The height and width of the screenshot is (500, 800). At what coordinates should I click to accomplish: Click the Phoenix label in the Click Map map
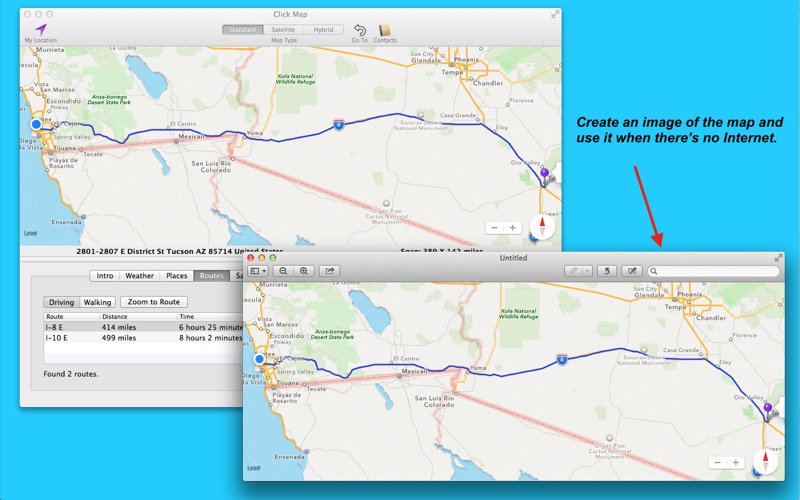[x=466, y=60]
